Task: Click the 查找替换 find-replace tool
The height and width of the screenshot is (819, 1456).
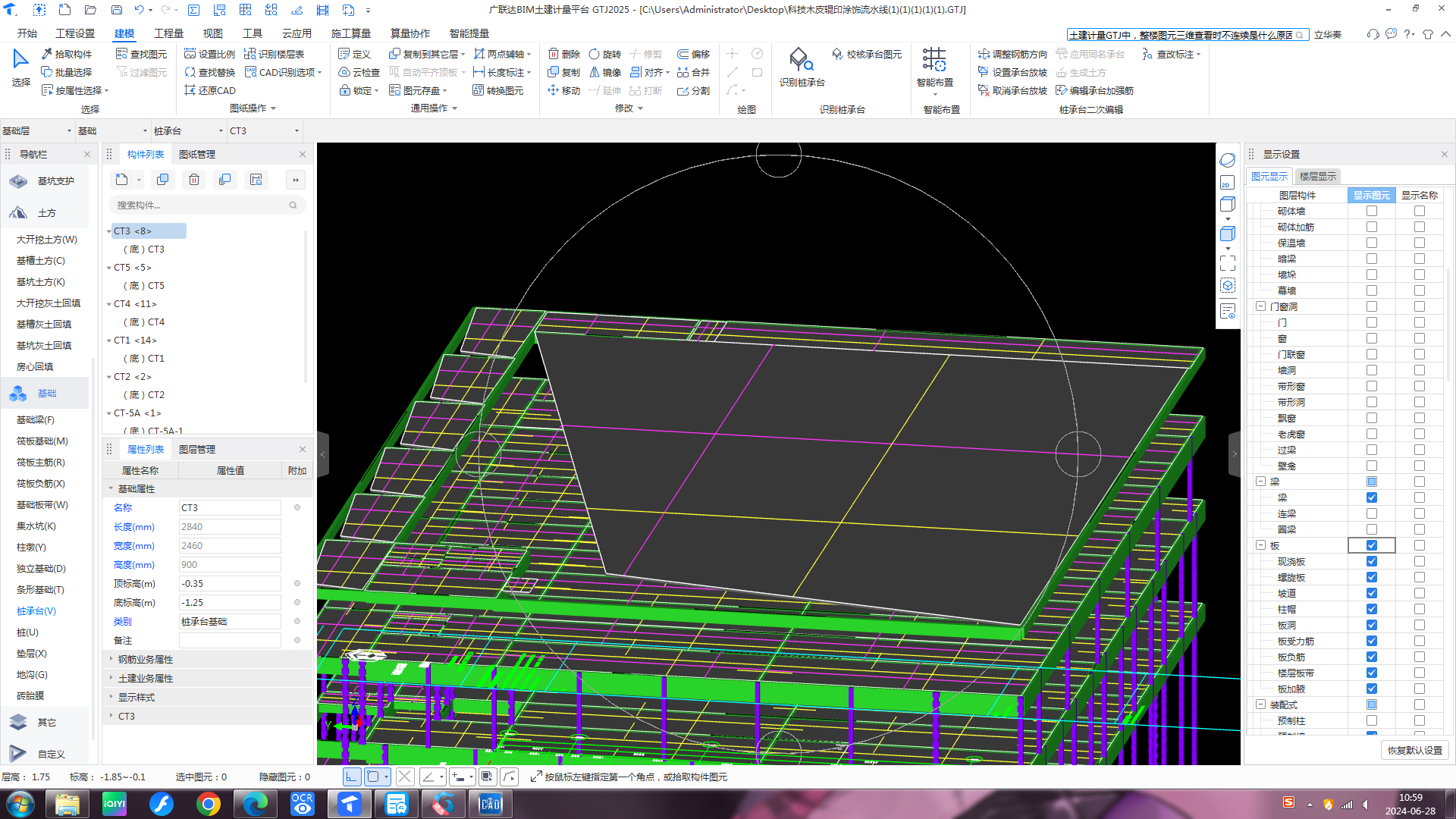Action: tap(209, 72)
